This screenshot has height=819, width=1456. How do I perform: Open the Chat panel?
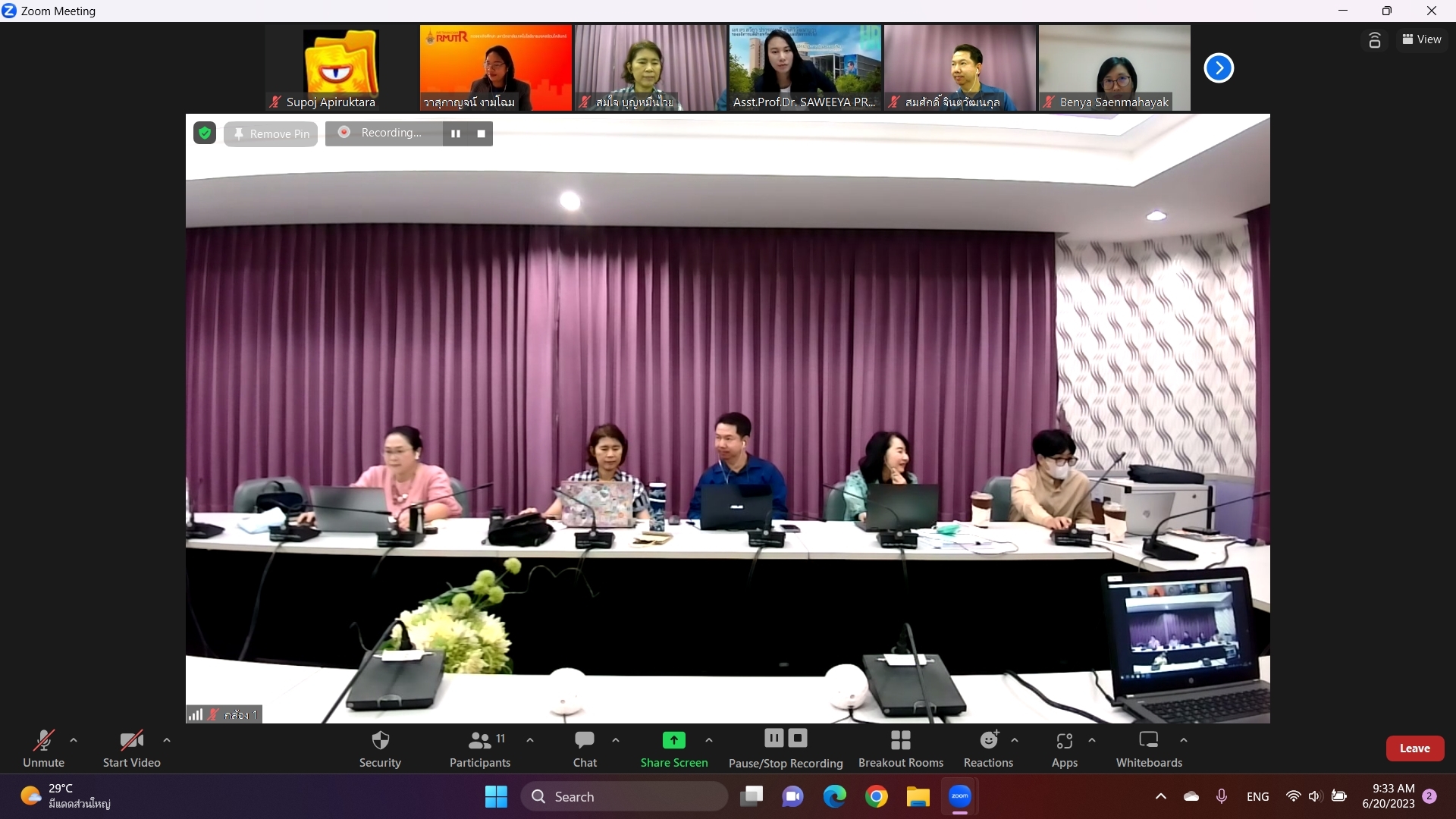(x=585, y=748)
